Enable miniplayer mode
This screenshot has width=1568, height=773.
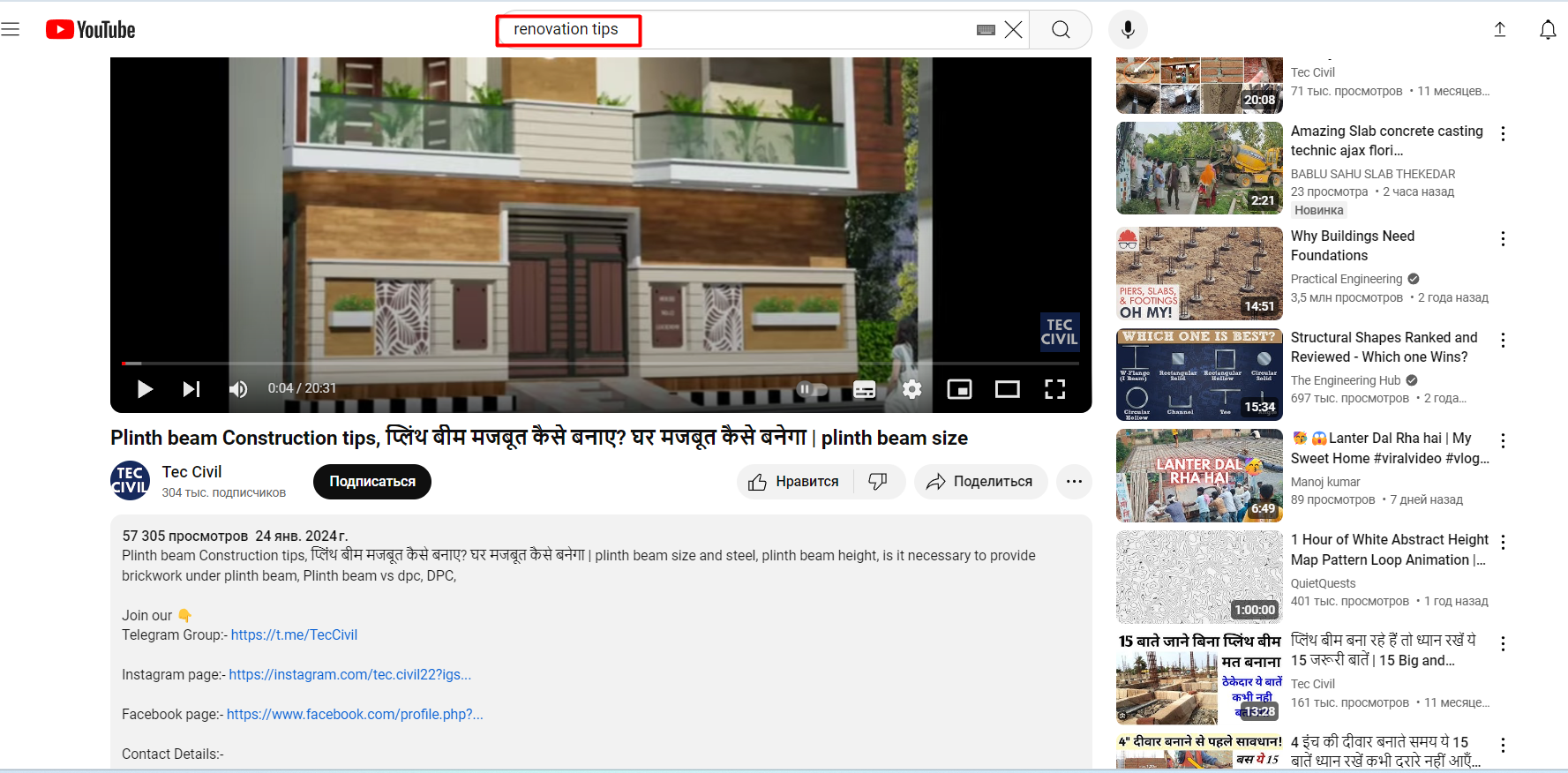(959, 389)
